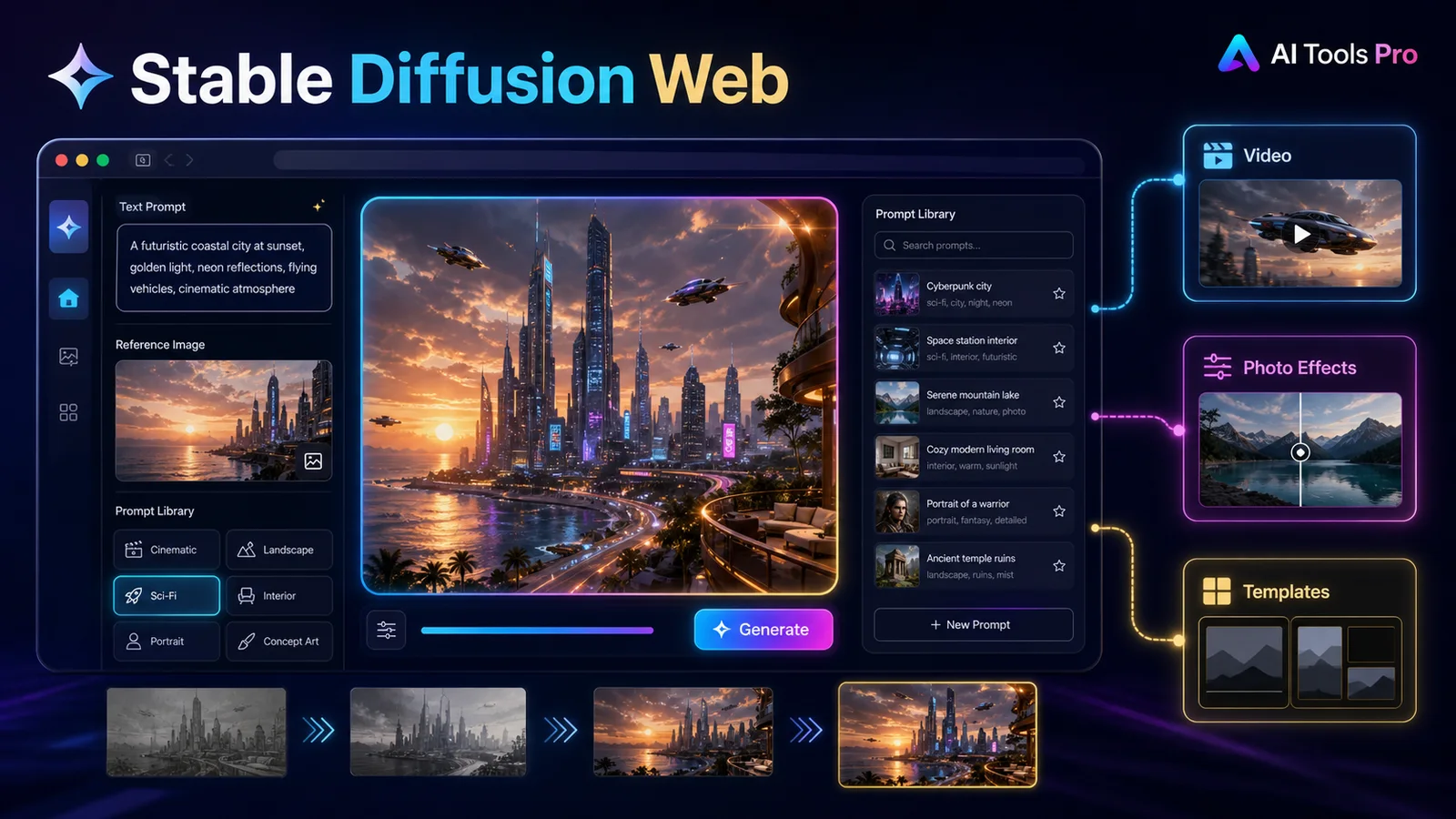Click the "landscape, ruins, mist" tags
The height and width of the screenshot is (819, 1456).
(970, 575)
